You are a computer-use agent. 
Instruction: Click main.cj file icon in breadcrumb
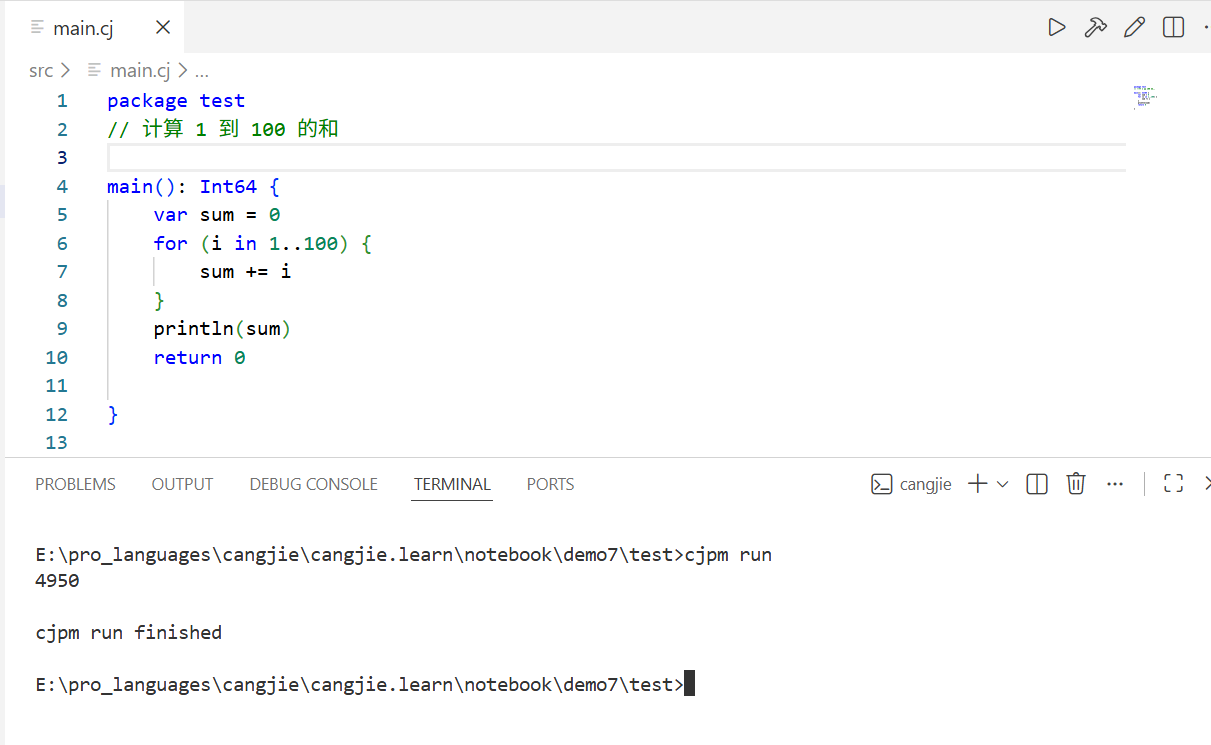coord(95,70)
